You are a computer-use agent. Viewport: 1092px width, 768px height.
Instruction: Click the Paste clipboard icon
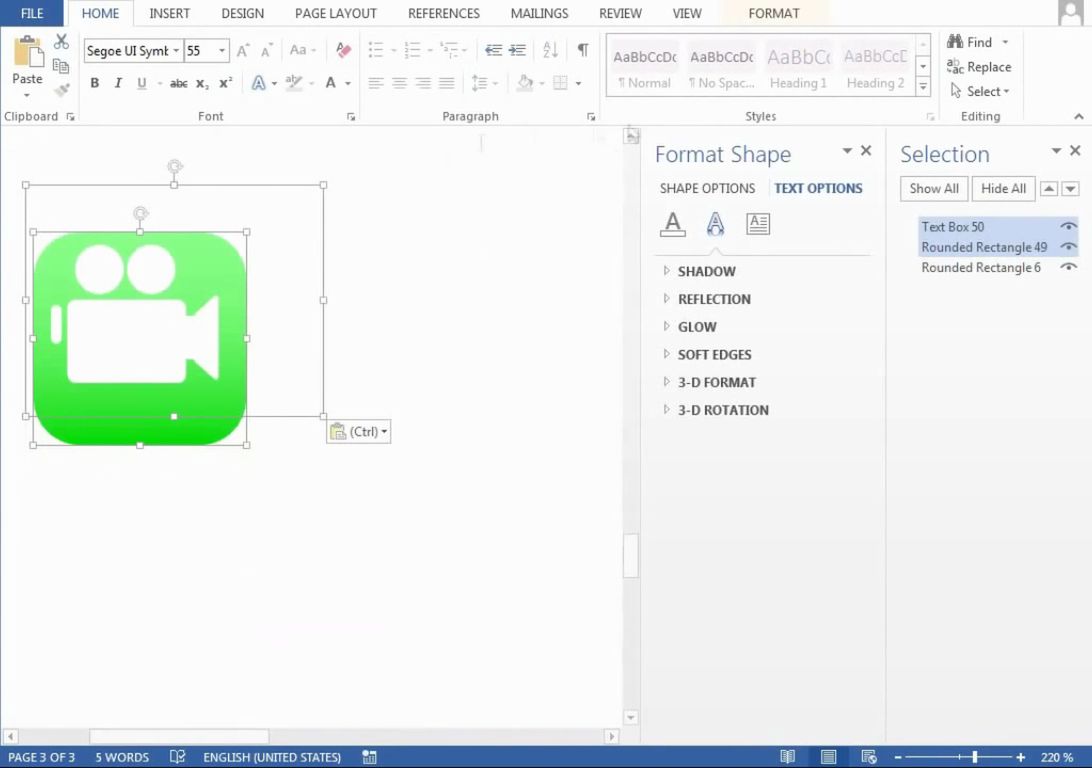[28, 53]
